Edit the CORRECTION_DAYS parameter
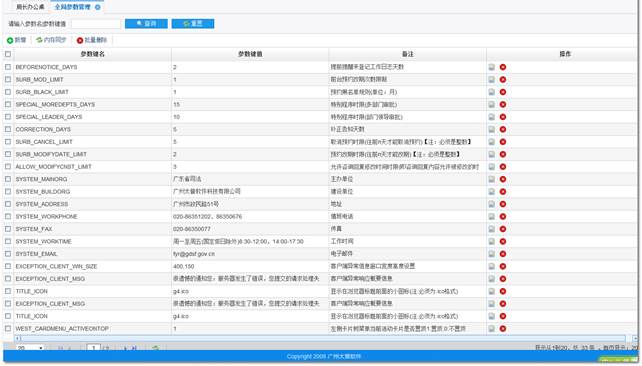 491,129
